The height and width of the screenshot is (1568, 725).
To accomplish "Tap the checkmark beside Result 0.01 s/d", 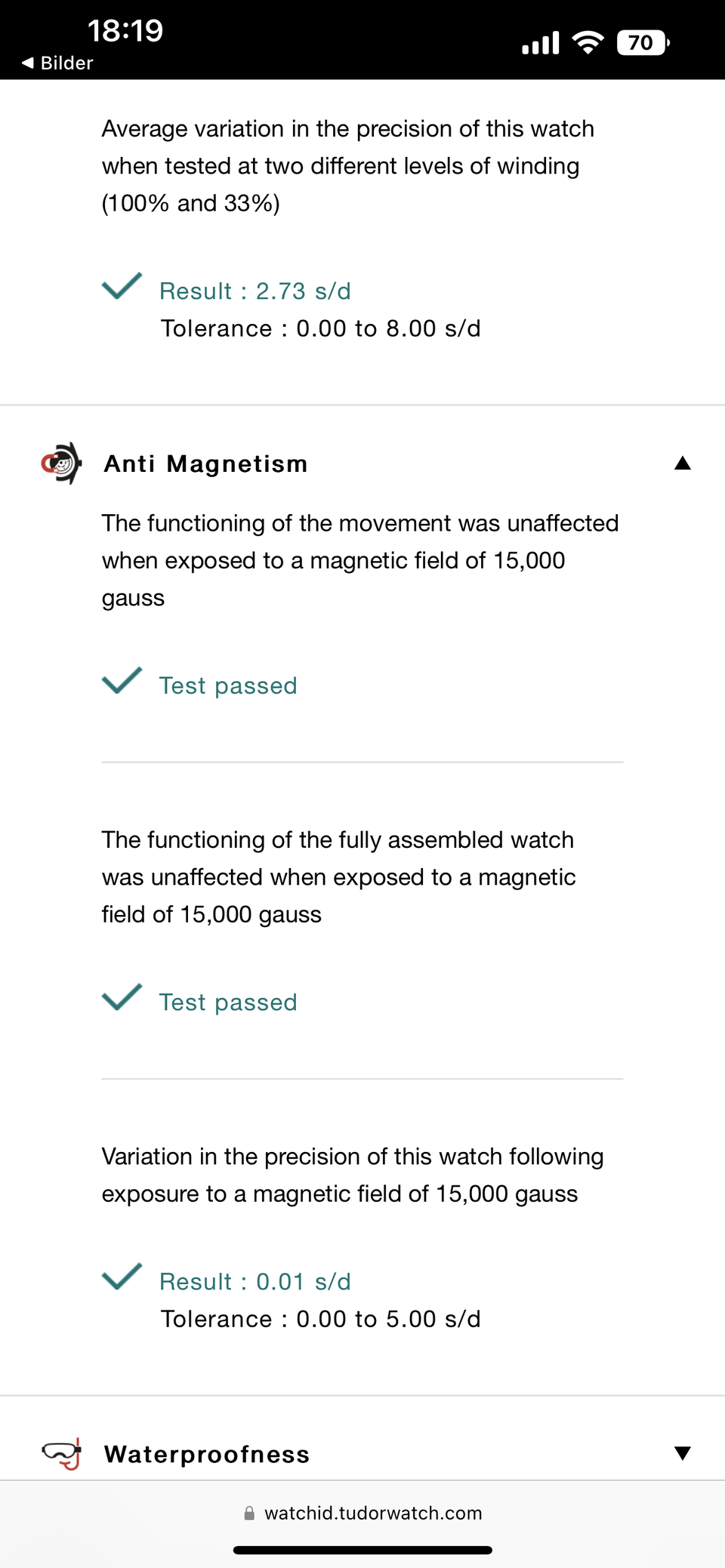I will (122, 1277).
